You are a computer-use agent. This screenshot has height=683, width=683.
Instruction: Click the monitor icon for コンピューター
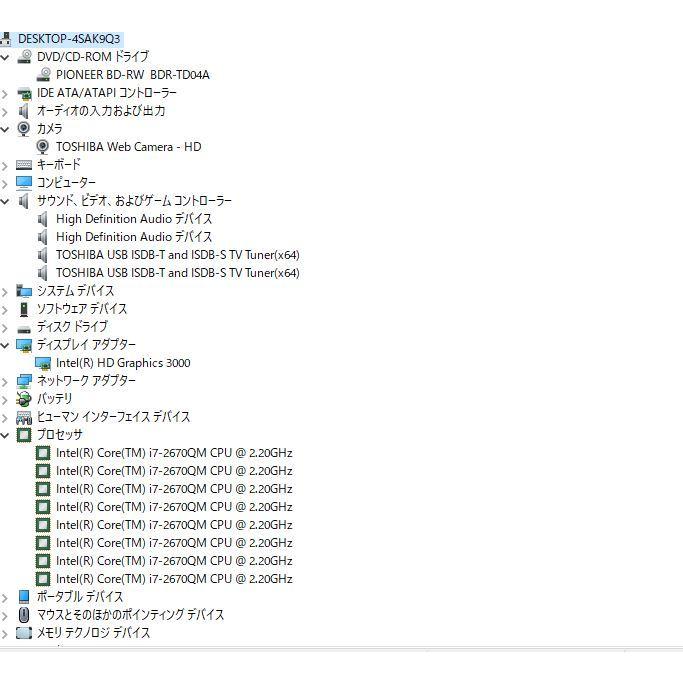pos(24,183)
